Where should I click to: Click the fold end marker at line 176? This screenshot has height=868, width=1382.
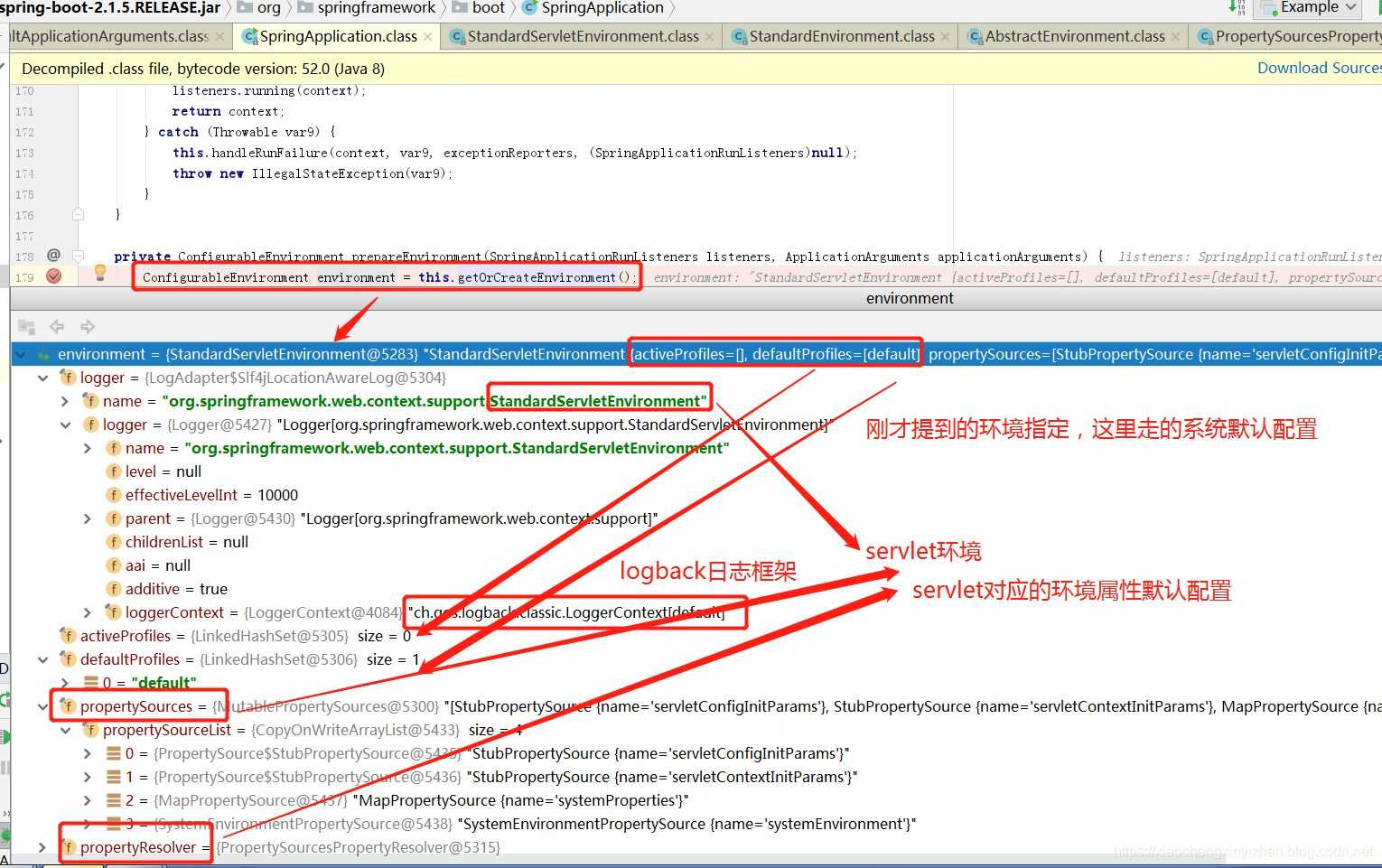(x=79, y=215)
